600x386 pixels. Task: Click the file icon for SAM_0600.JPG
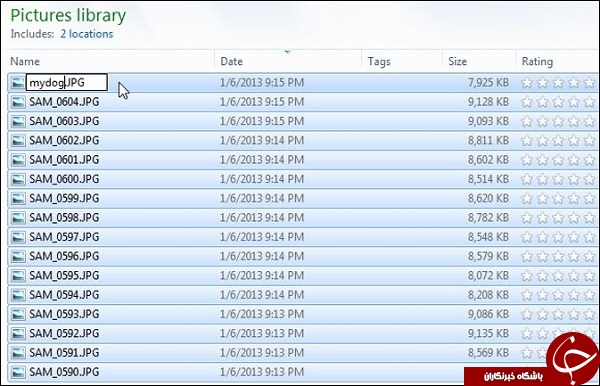18,179
